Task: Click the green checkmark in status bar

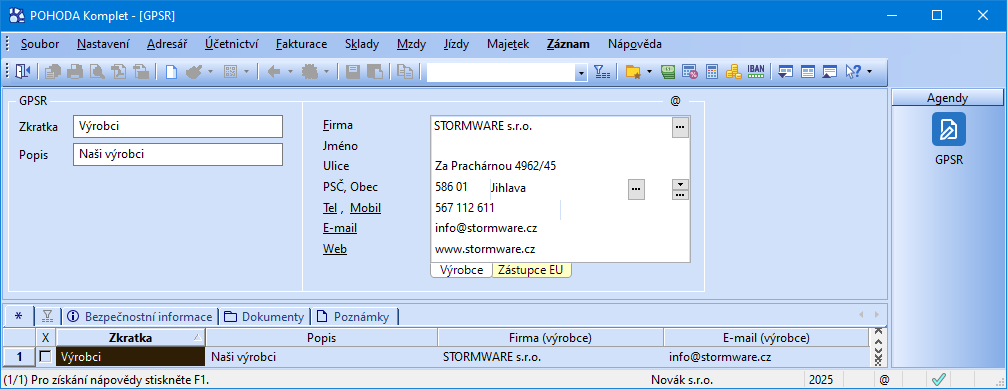Action: pyautogui.click(x=939, y=379)
